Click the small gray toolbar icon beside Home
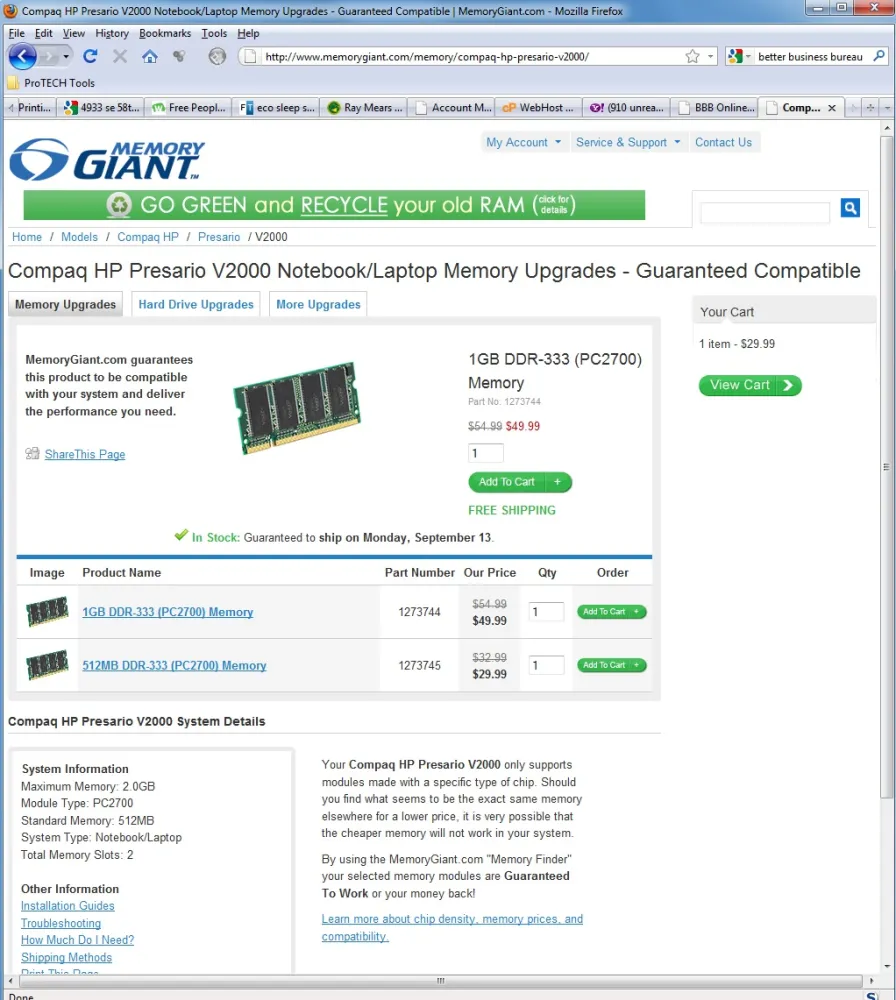The image size is (896, 1000). pyautogui.click(x=179, y=57)
